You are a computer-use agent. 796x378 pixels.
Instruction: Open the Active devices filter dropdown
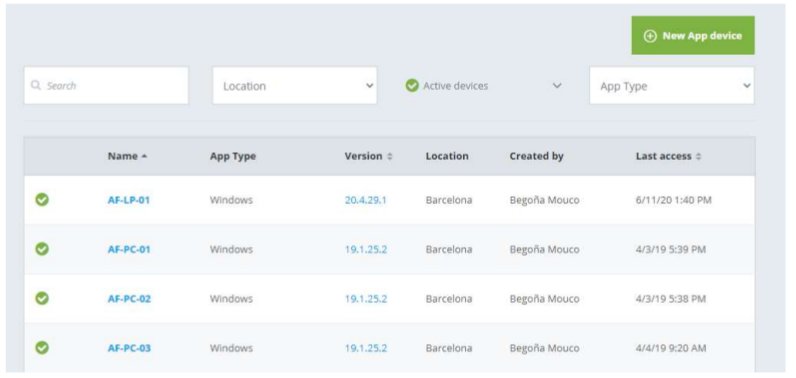(x=484, y=86)
